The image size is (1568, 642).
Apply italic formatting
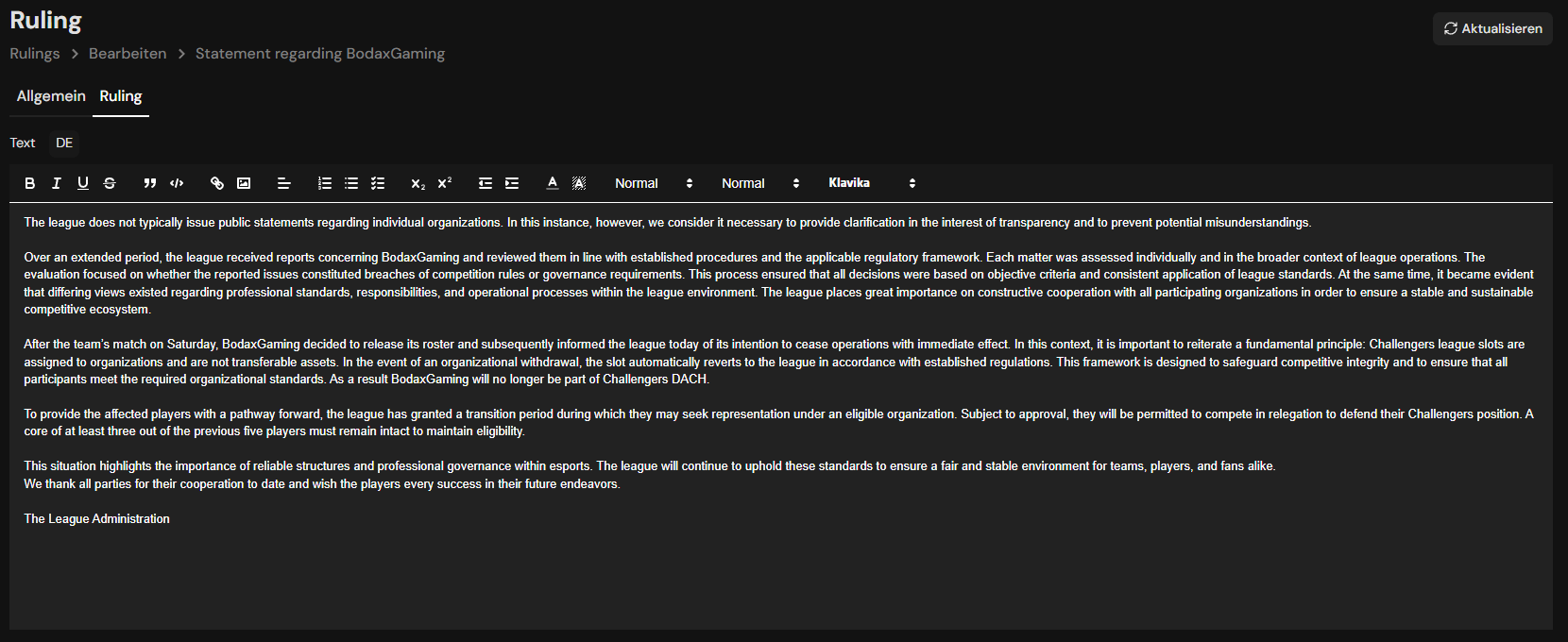point(57,183)
